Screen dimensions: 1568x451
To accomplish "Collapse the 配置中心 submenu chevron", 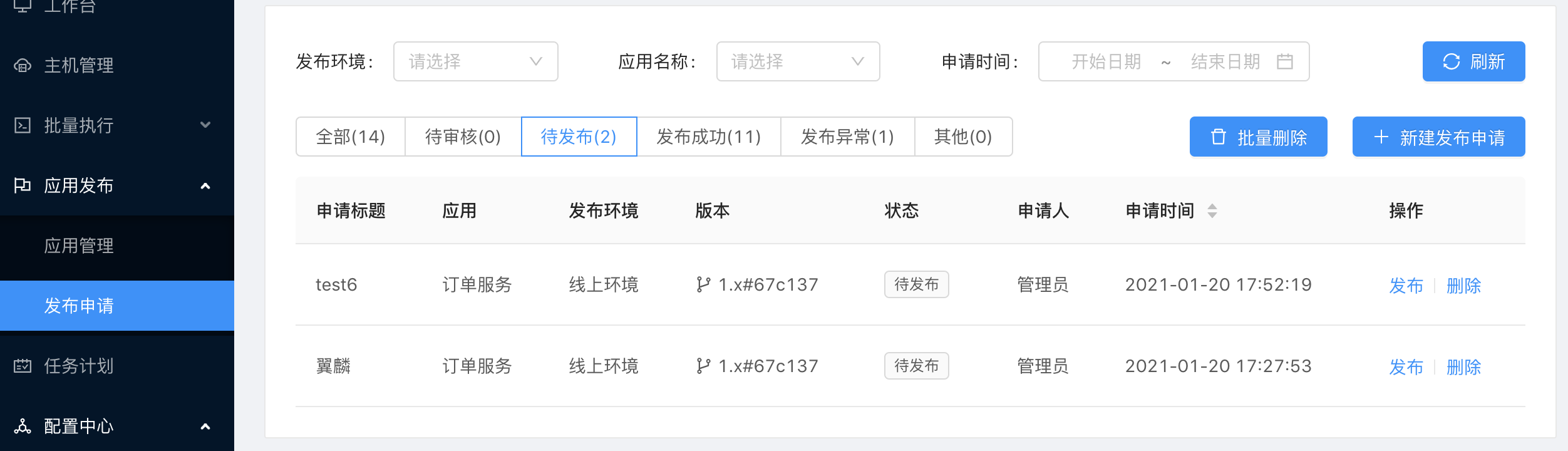I will 205,427.
